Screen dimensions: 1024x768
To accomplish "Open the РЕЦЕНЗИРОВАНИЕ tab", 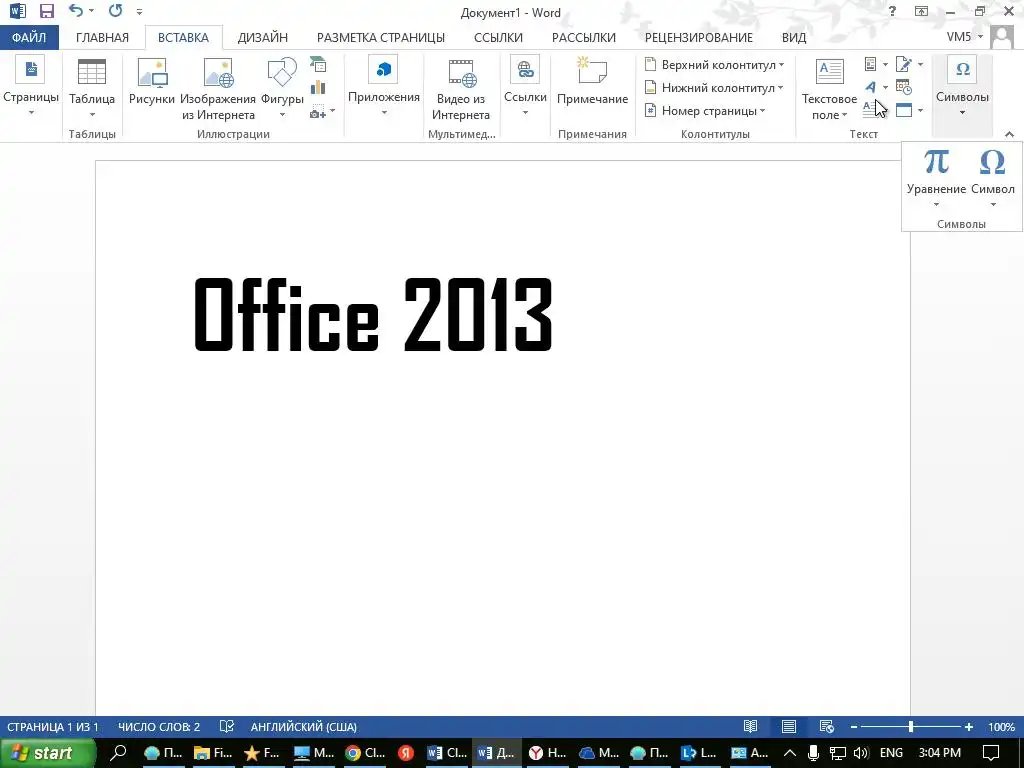I will tap(699, 37).
